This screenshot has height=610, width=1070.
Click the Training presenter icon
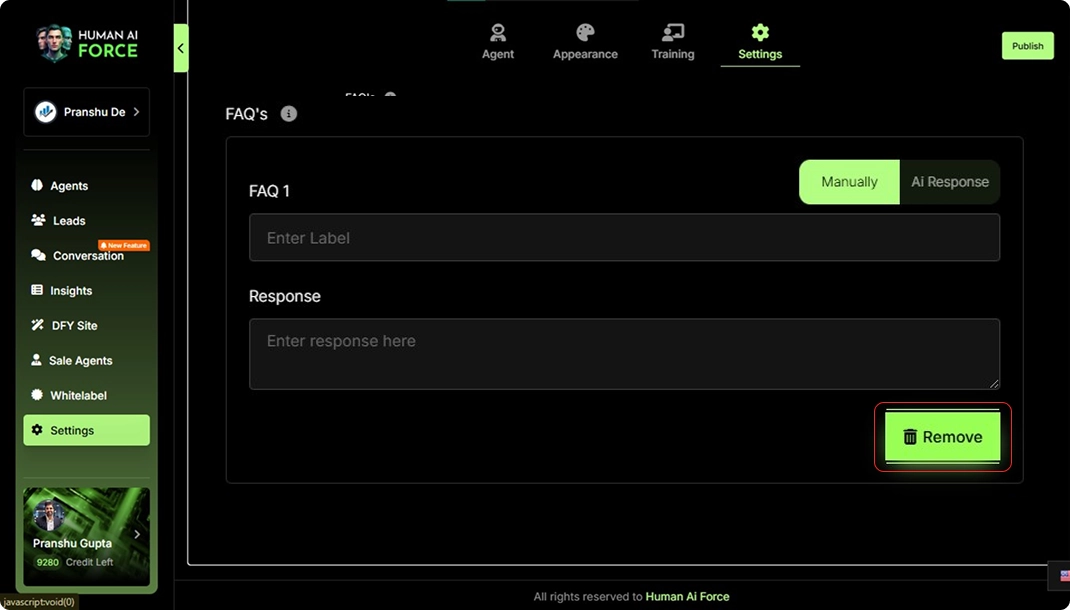coord(673,32)
